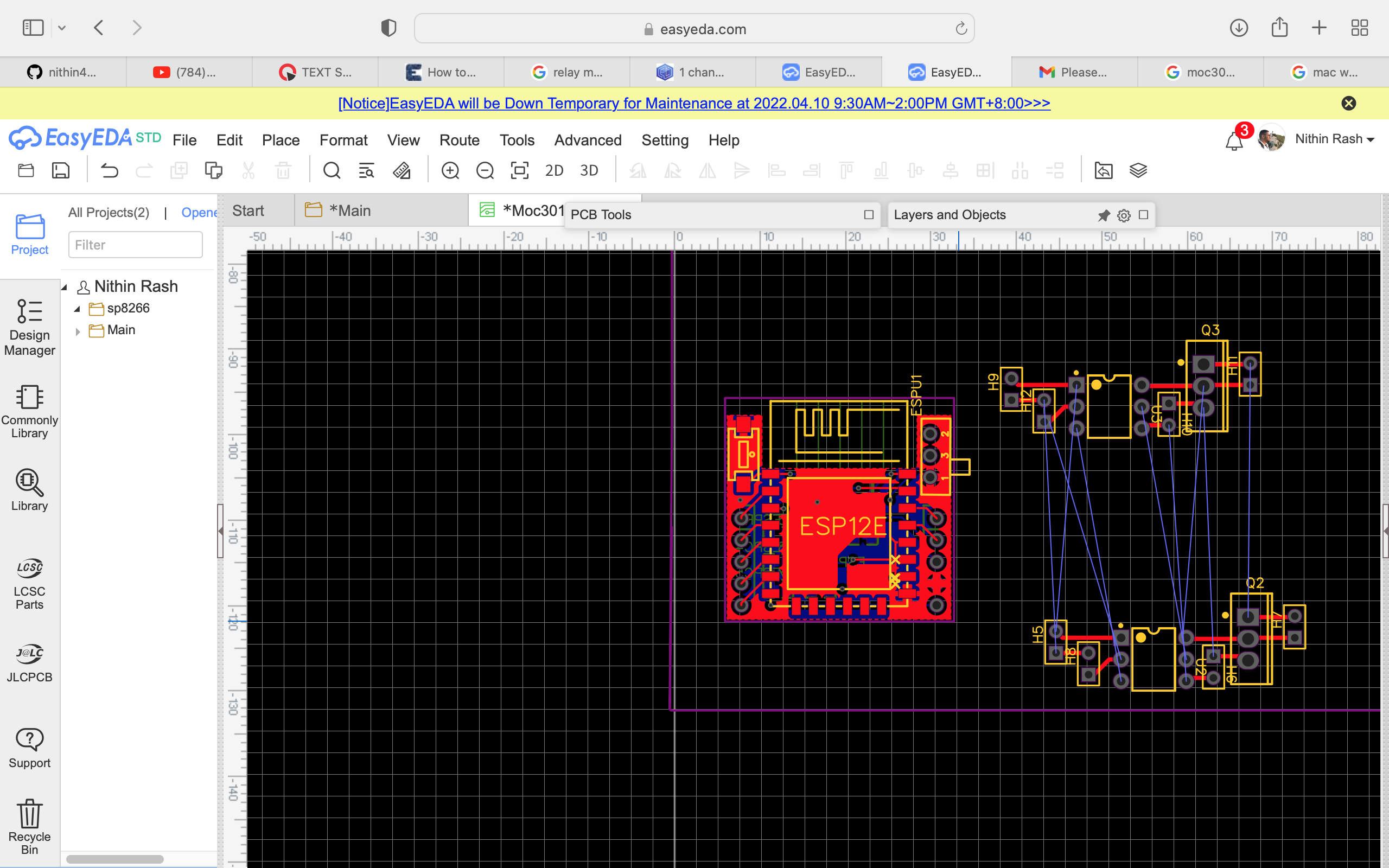Viewport: 1389px width, 868px height.
Task: Maximize the Layers and Objects panel
Action: pos(1143,215)
